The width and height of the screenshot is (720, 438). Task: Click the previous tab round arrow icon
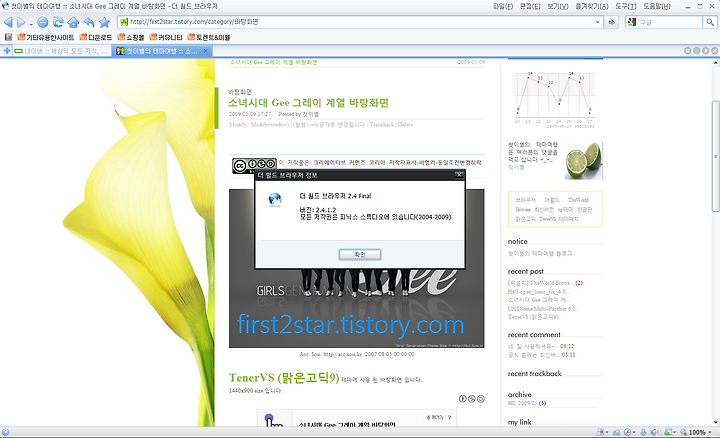[x=697, y=51]
